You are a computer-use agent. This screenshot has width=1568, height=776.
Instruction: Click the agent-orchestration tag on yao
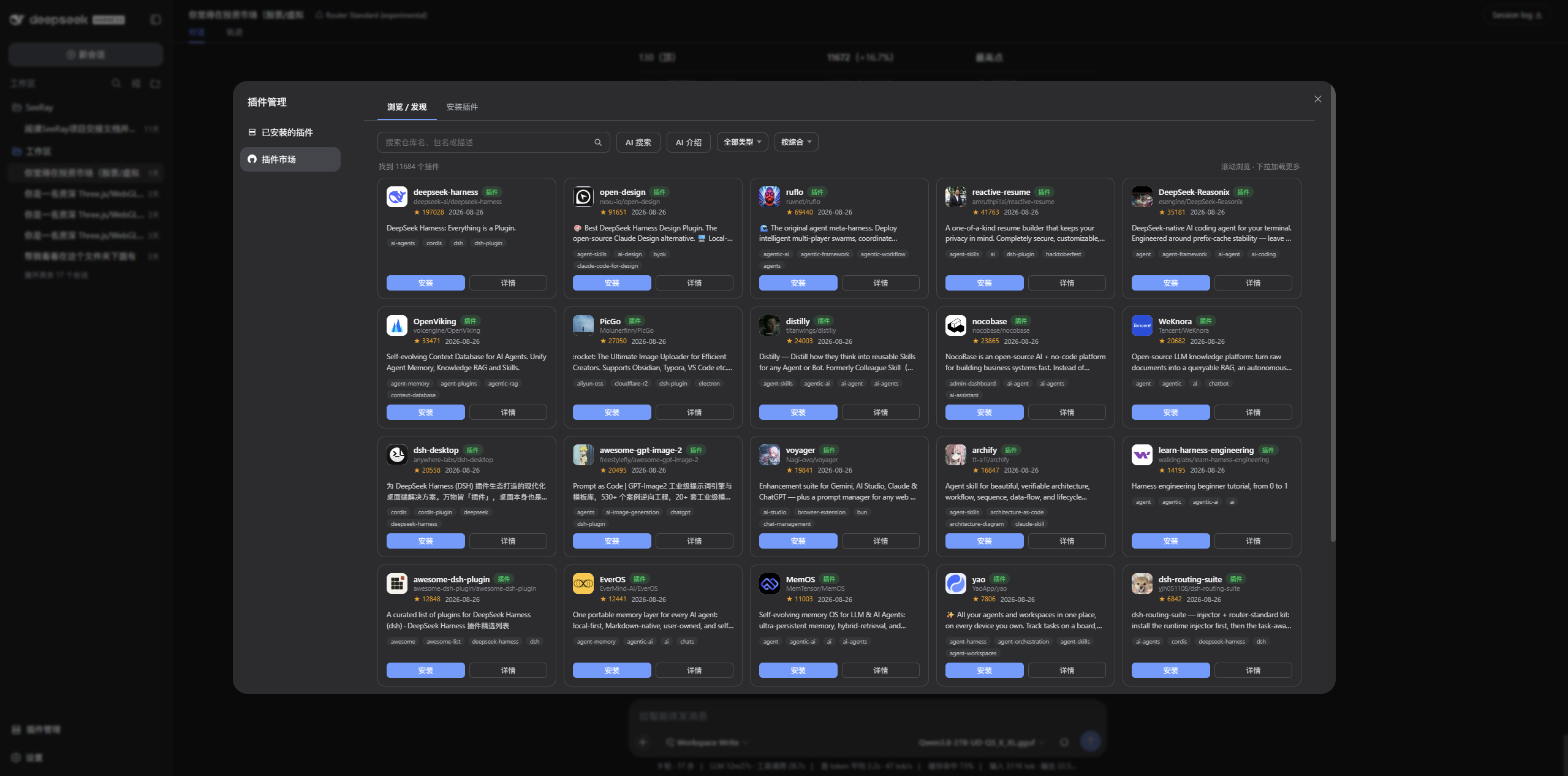(x=1023, y=642)
